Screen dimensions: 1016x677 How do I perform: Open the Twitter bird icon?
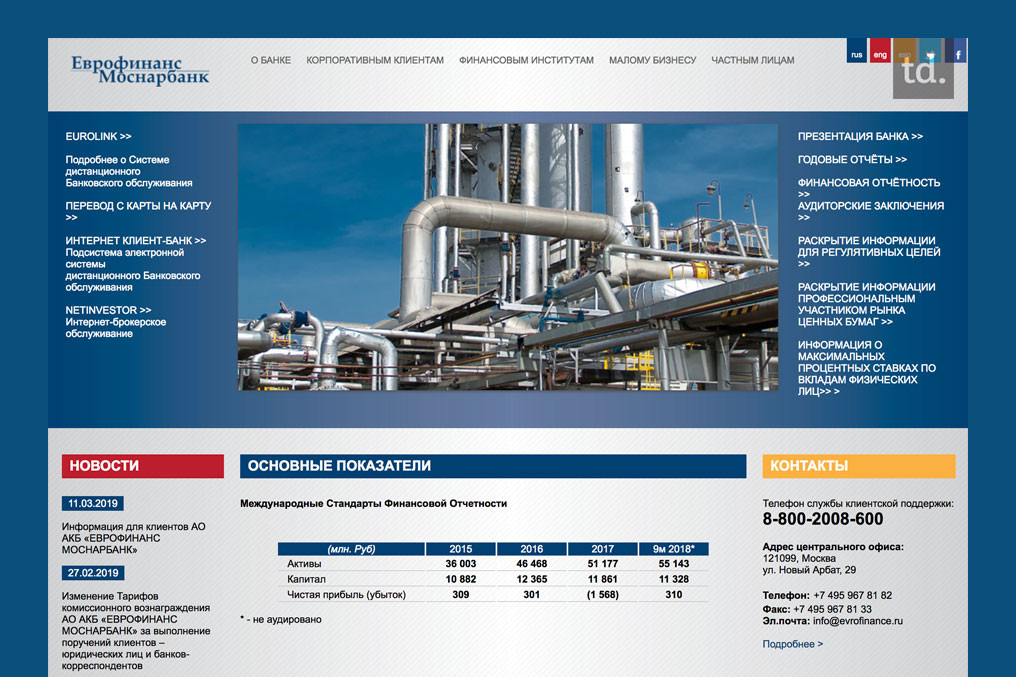tap(930, 51)
